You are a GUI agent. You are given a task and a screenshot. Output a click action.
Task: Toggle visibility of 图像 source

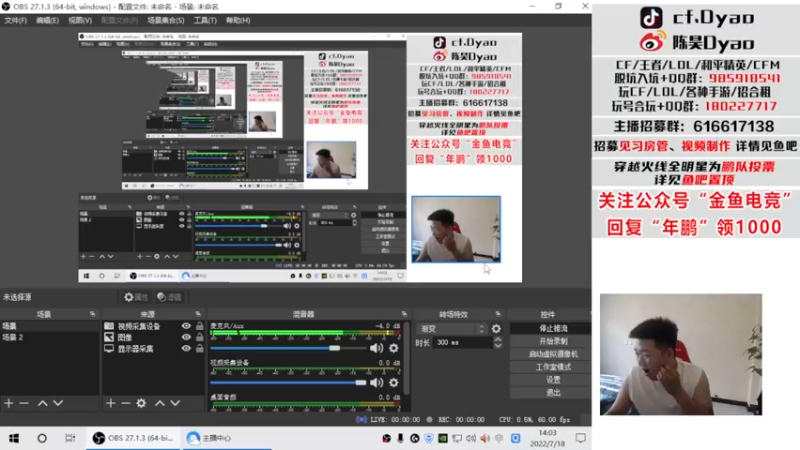186,337
